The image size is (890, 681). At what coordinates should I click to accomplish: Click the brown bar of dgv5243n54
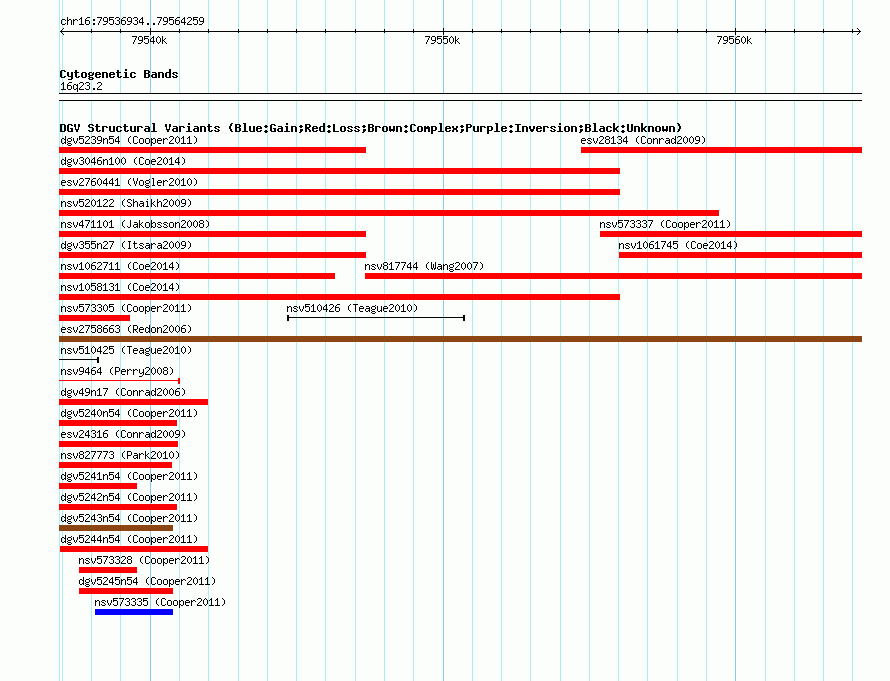(116, 528)
